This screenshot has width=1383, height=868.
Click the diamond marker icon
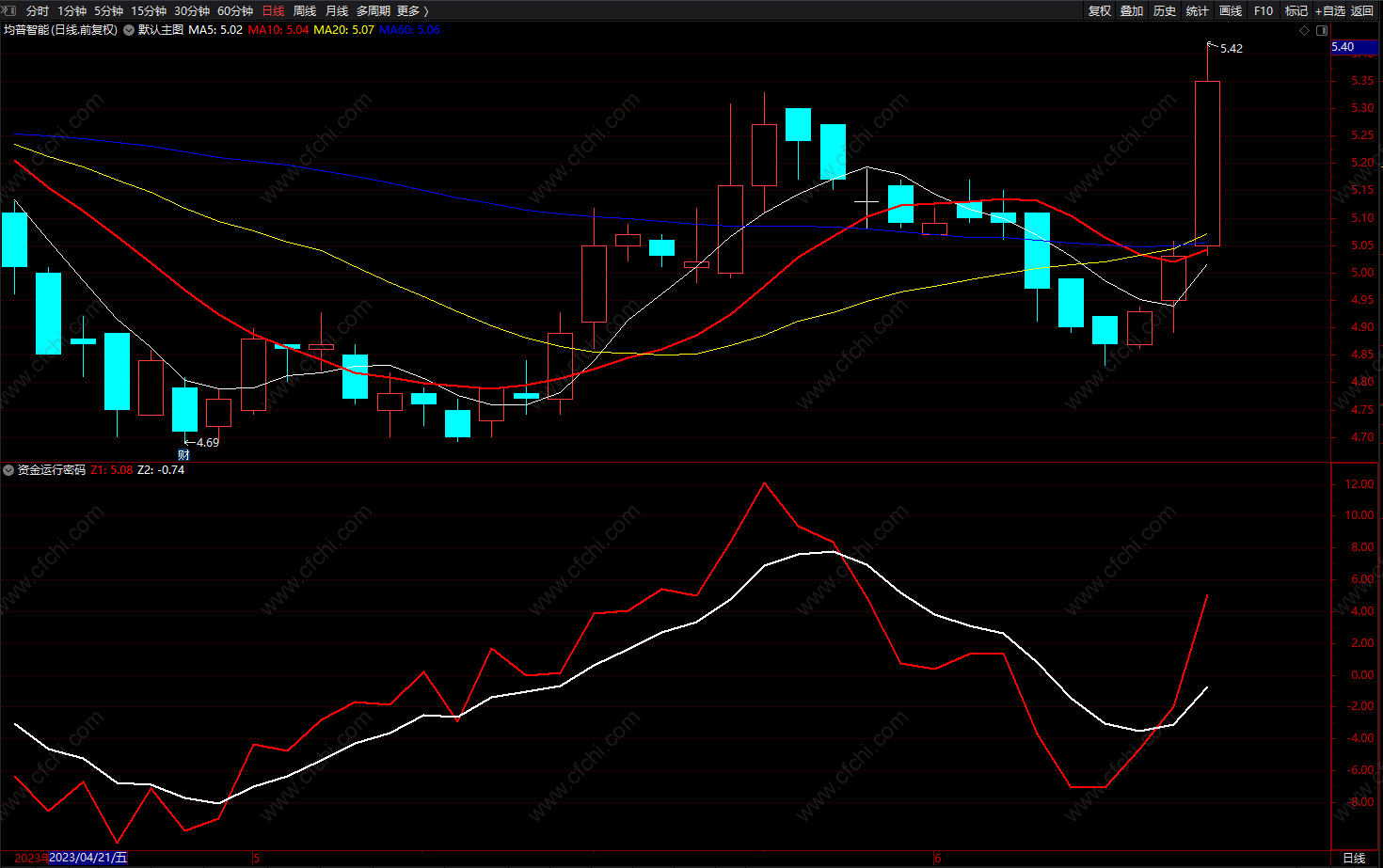coord(1304,31)
